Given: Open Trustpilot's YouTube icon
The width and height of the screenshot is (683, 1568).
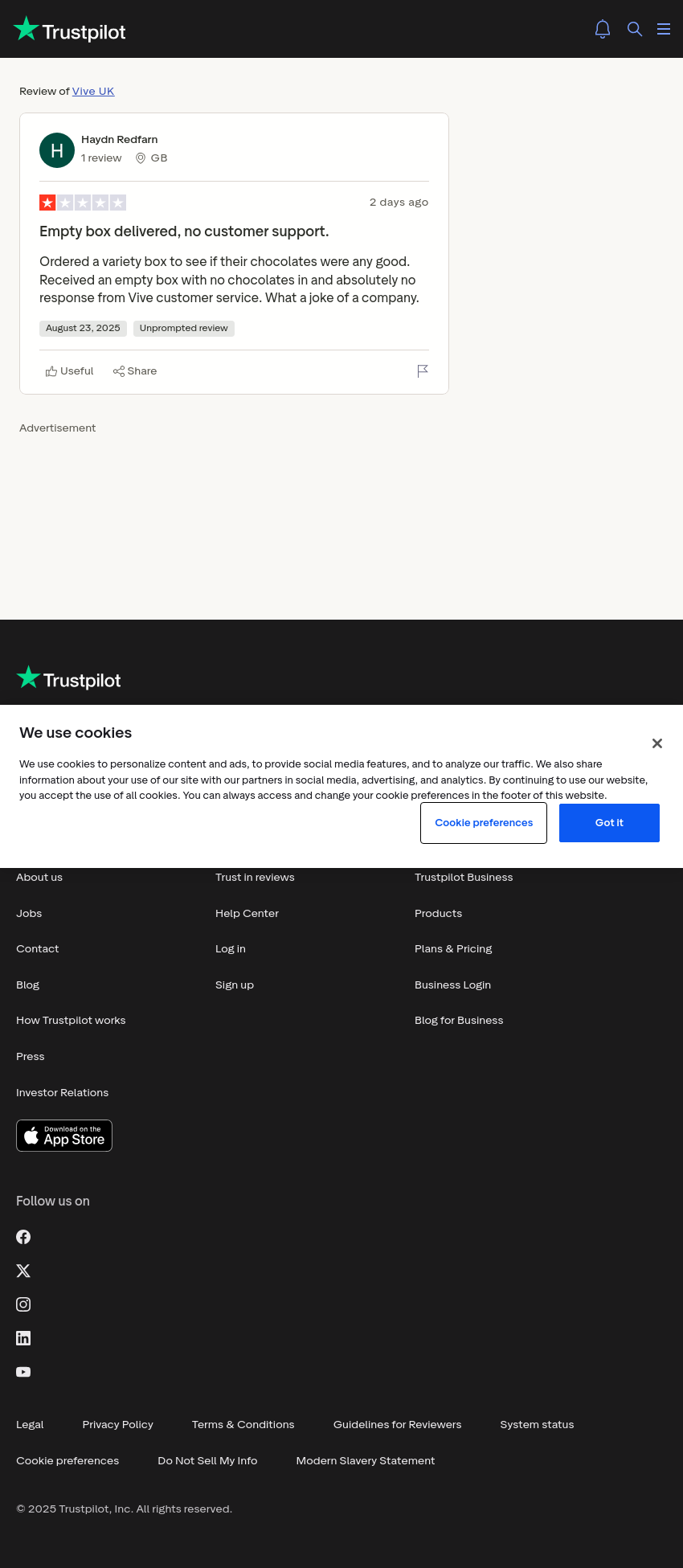Looking at the screenshot, I should click(x=23, y=1372).
